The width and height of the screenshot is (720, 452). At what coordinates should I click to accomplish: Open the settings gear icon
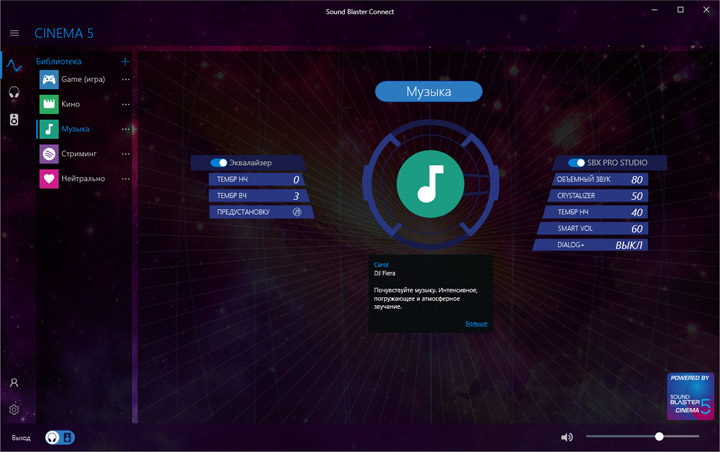[14, 409]
